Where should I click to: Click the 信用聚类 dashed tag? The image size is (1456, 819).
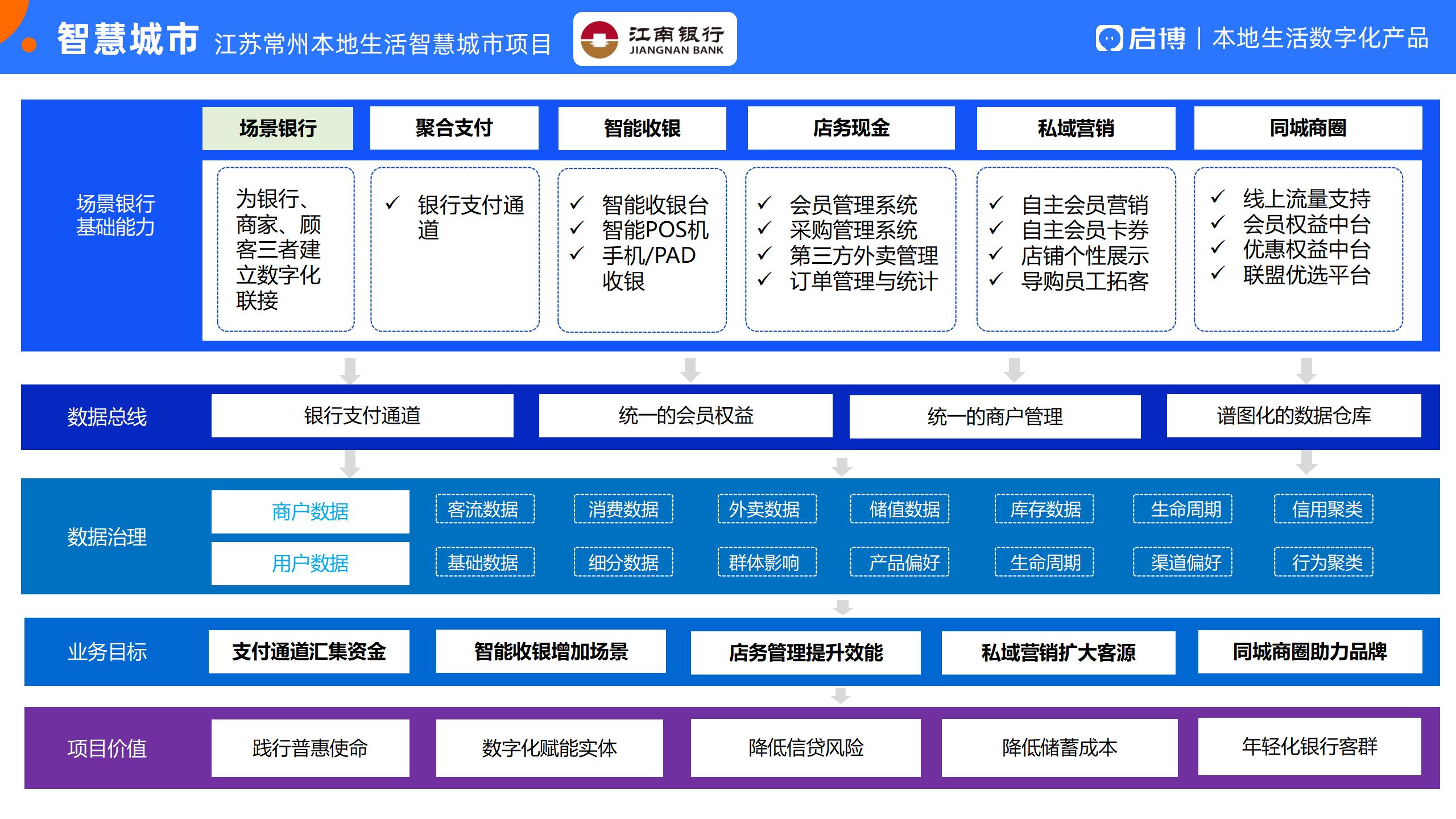[x=1323, y=509]
